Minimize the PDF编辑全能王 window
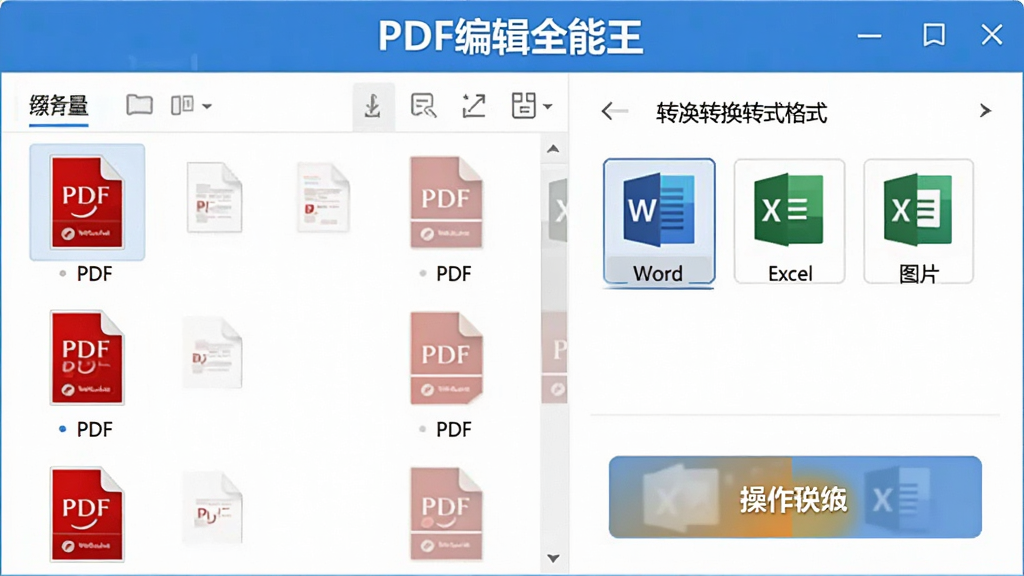 coord(869,35)
